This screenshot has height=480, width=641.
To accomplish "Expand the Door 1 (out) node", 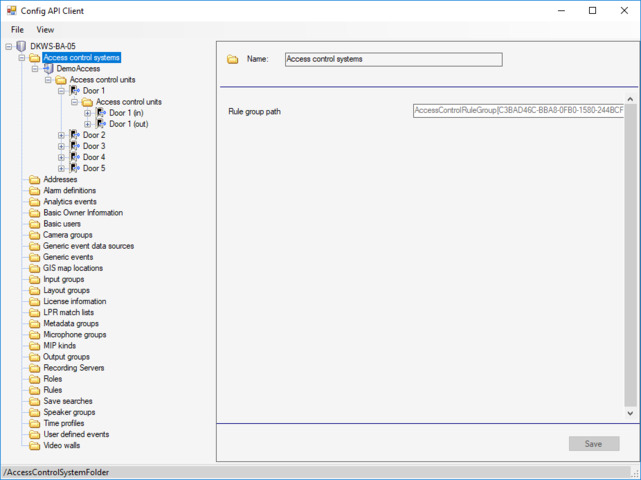I will [x=88, y=124].
